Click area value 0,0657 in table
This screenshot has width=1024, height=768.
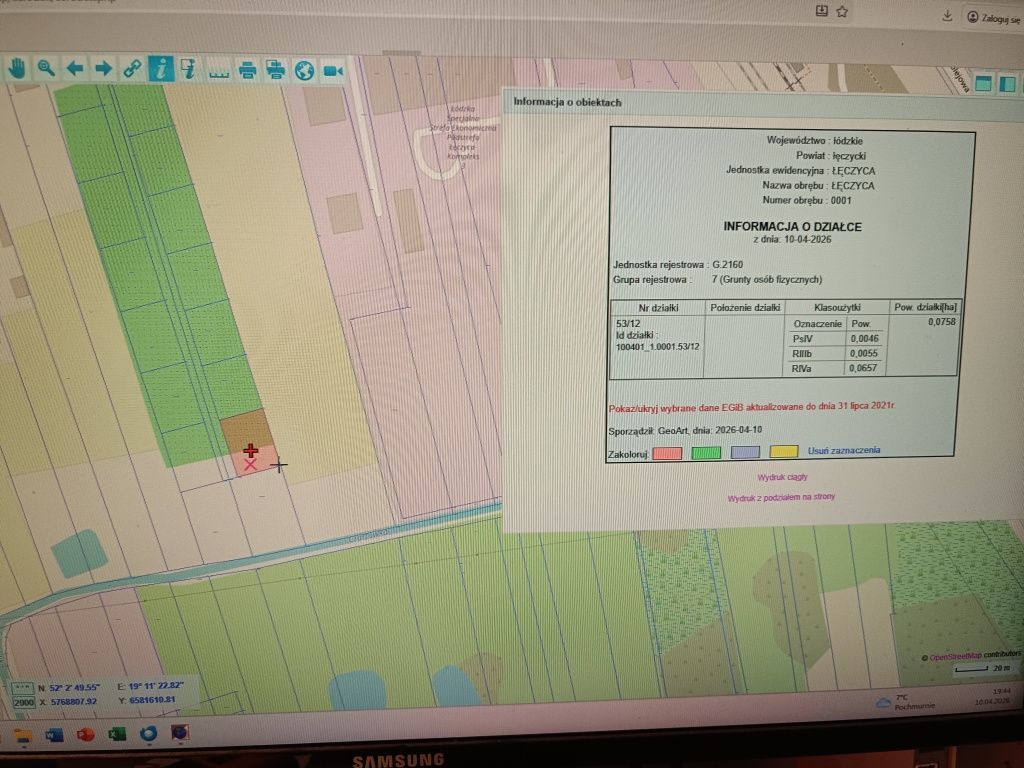tap(863, 368)
